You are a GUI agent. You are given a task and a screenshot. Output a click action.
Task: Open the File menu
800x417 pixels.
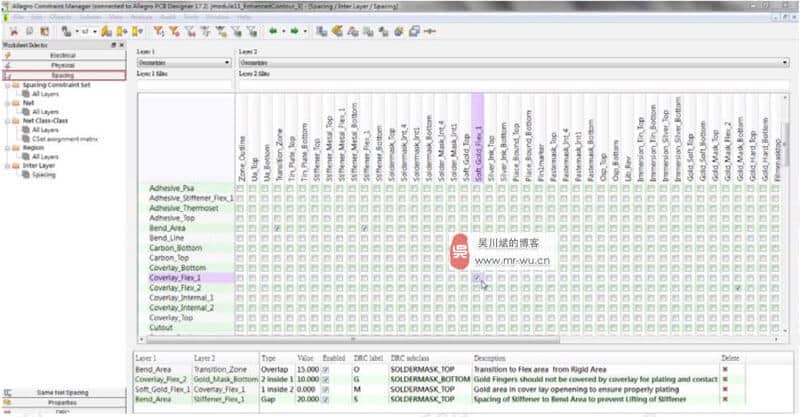click(18, 18)
